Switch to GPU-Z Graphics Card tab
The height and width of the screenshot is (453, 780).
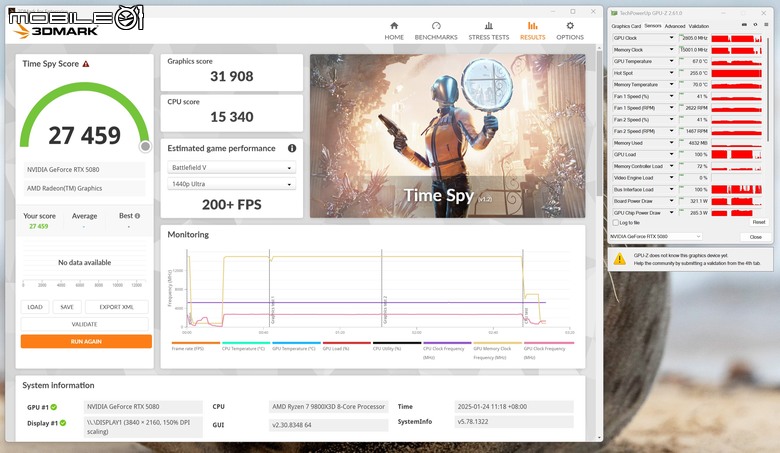pos(626,26)
